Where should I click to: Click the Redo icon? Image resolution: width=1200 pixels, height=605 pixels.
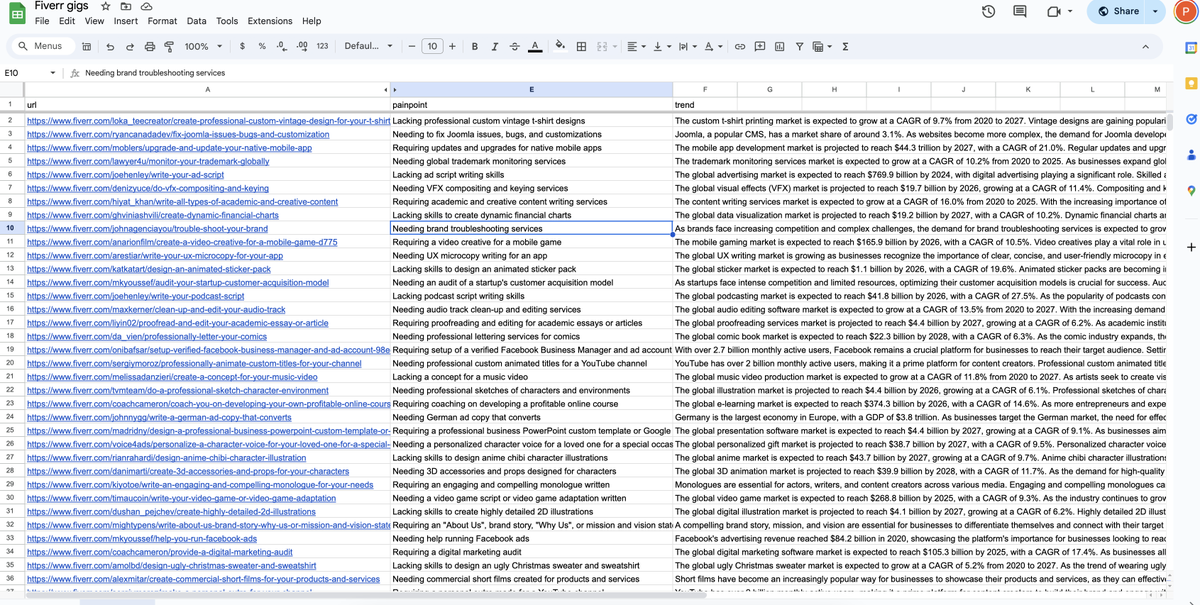[x=129, y=46]
